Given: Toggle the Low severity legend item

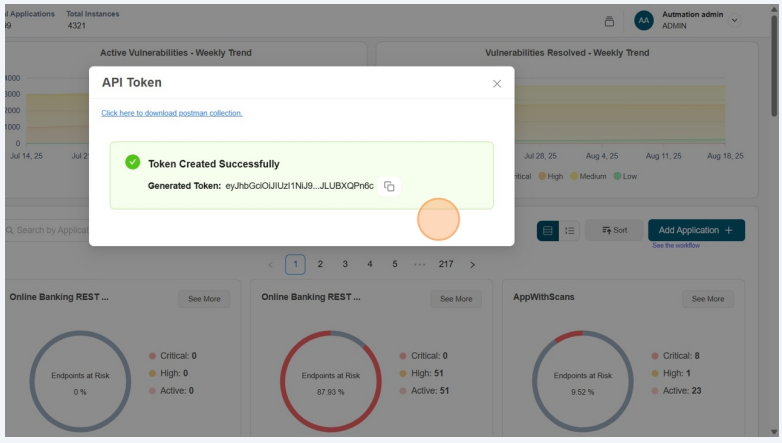Looking at the screenshot, I should (x=625, y=176).
